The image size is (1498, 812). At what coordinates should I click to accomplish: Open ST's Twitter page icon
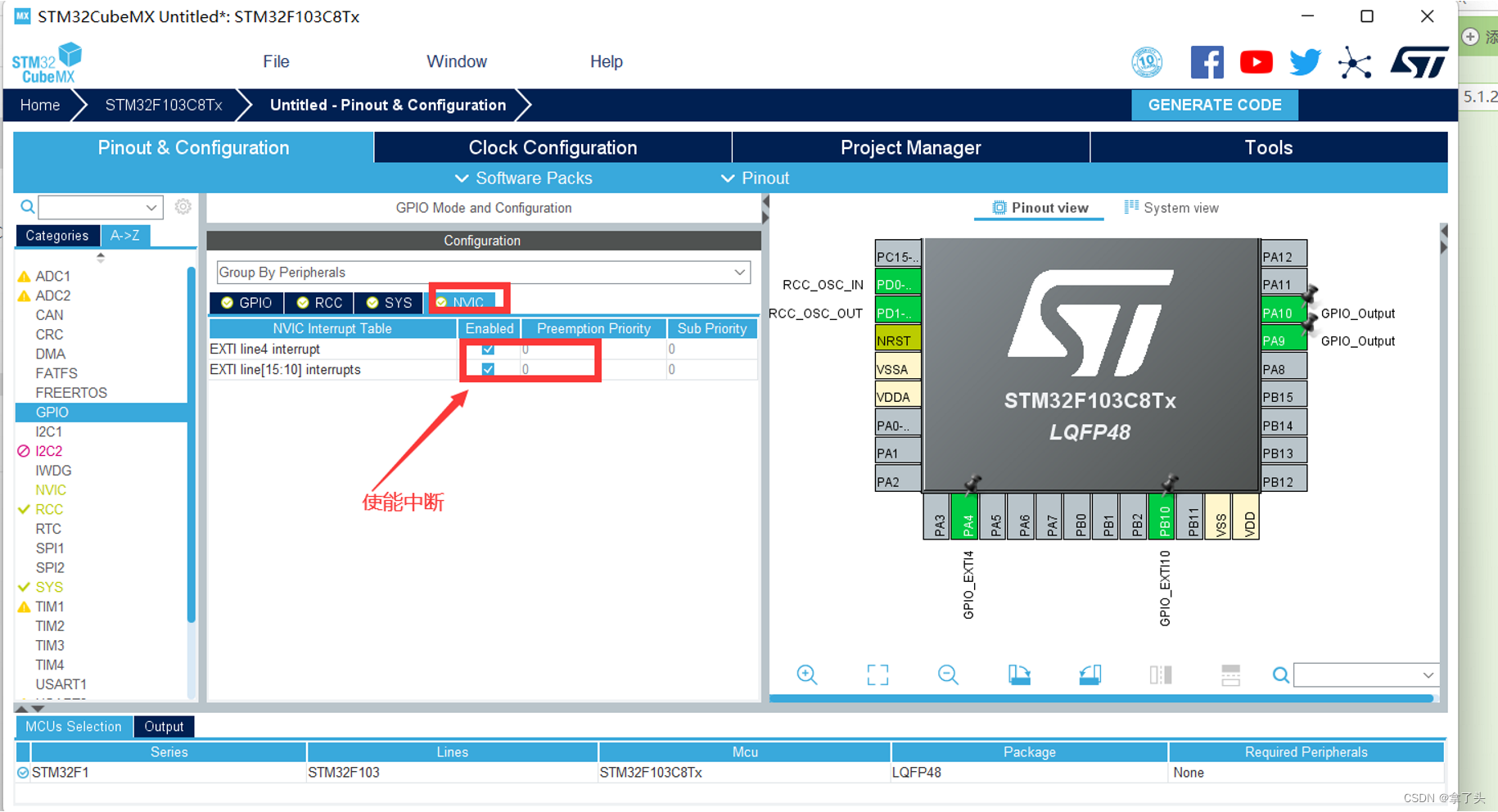(1304, 61)
